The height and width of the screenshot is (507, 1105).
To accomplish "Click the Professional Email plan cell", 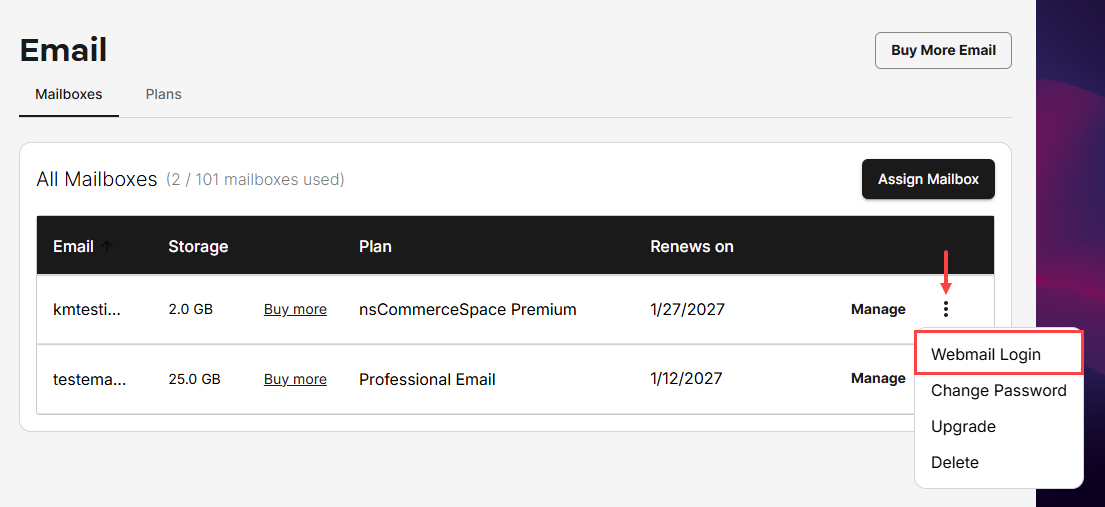I will tap(428, 379).
